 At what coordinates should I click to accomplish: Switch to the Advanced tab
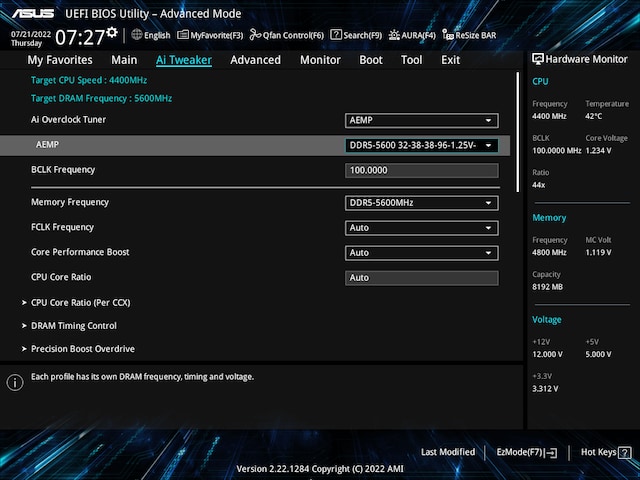pos(255,60)
